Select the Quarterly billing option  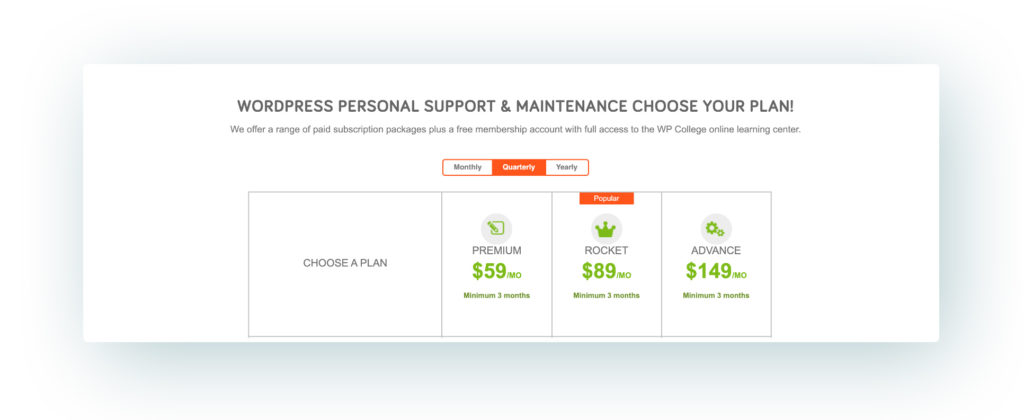coord(519,167)
